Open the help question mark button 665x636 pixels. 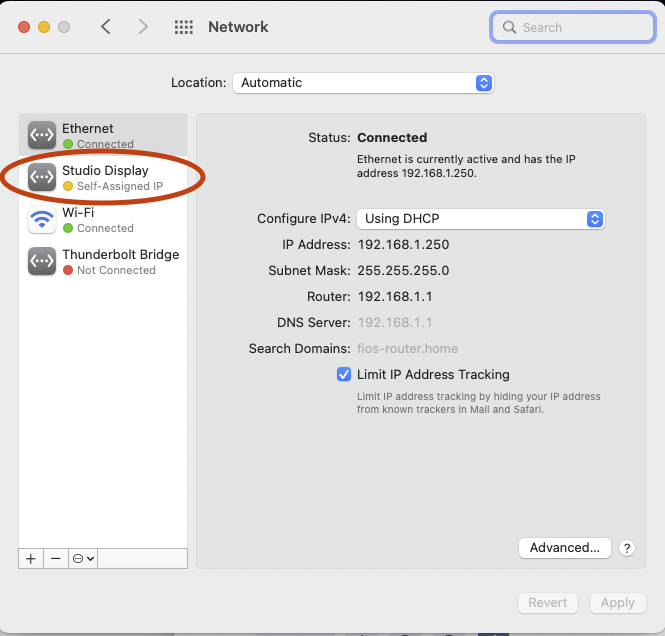[x=627, y=548]
